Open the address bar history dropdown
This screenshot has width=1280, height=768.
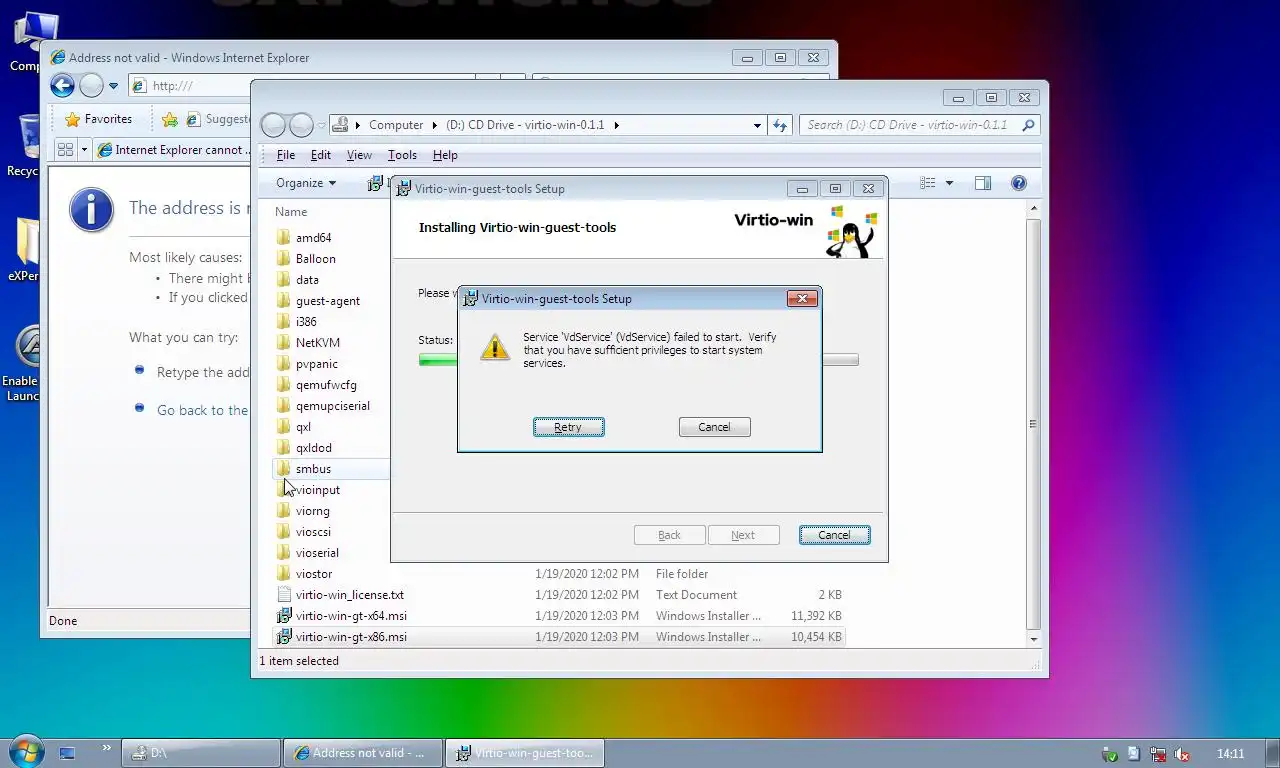[x=757, y=125]
